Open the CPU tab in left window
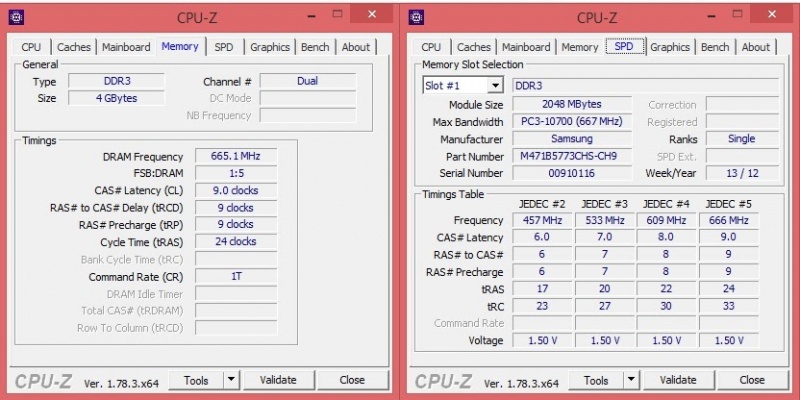This screenshot has width=800, height=400. 31,47
